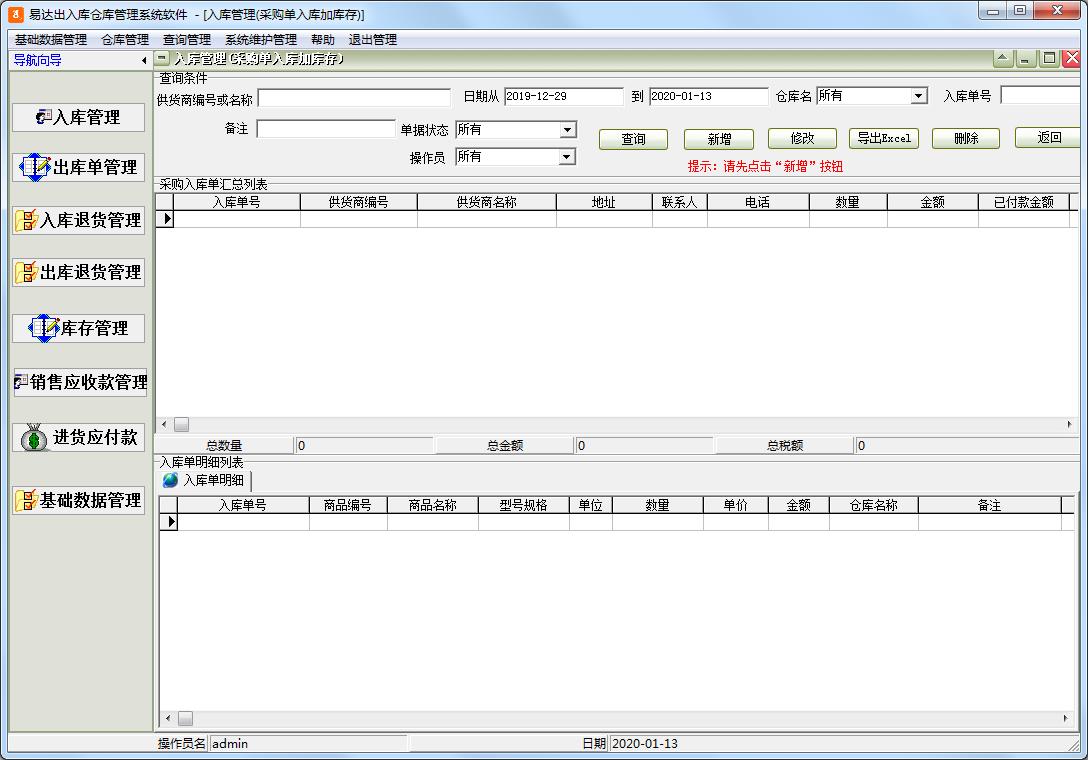Open the 基础数据管理 menu
Screen dimensions: 1088x760
click(x=51, y=40)
